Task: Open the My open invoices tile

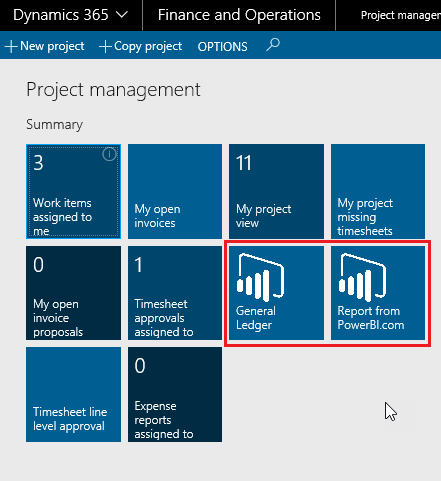Action: point(175,191)
